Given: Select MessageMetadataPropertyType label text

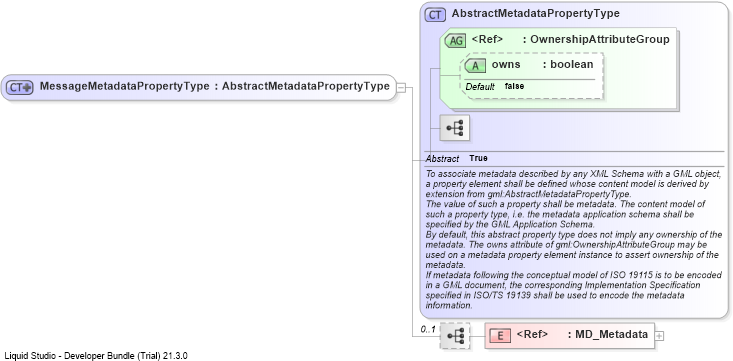Looking at the screenshot, I should pos(124,87).
